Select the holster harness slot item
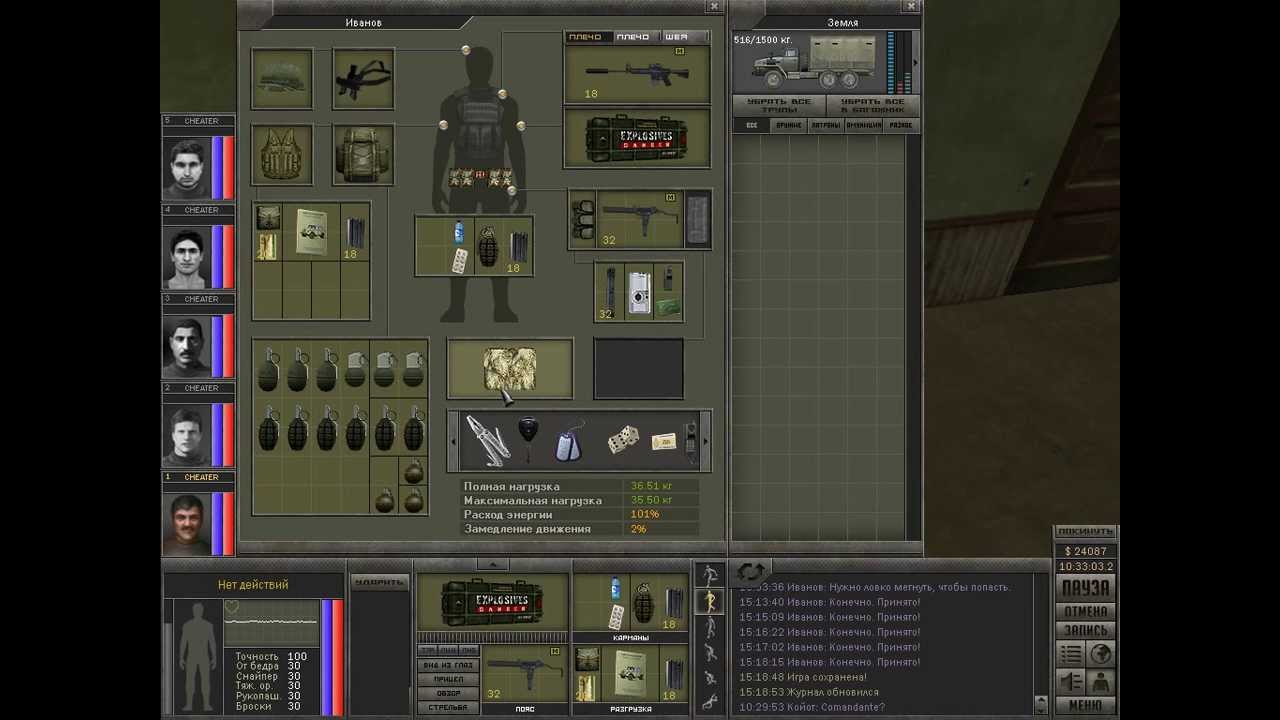 tap(363, 79)
